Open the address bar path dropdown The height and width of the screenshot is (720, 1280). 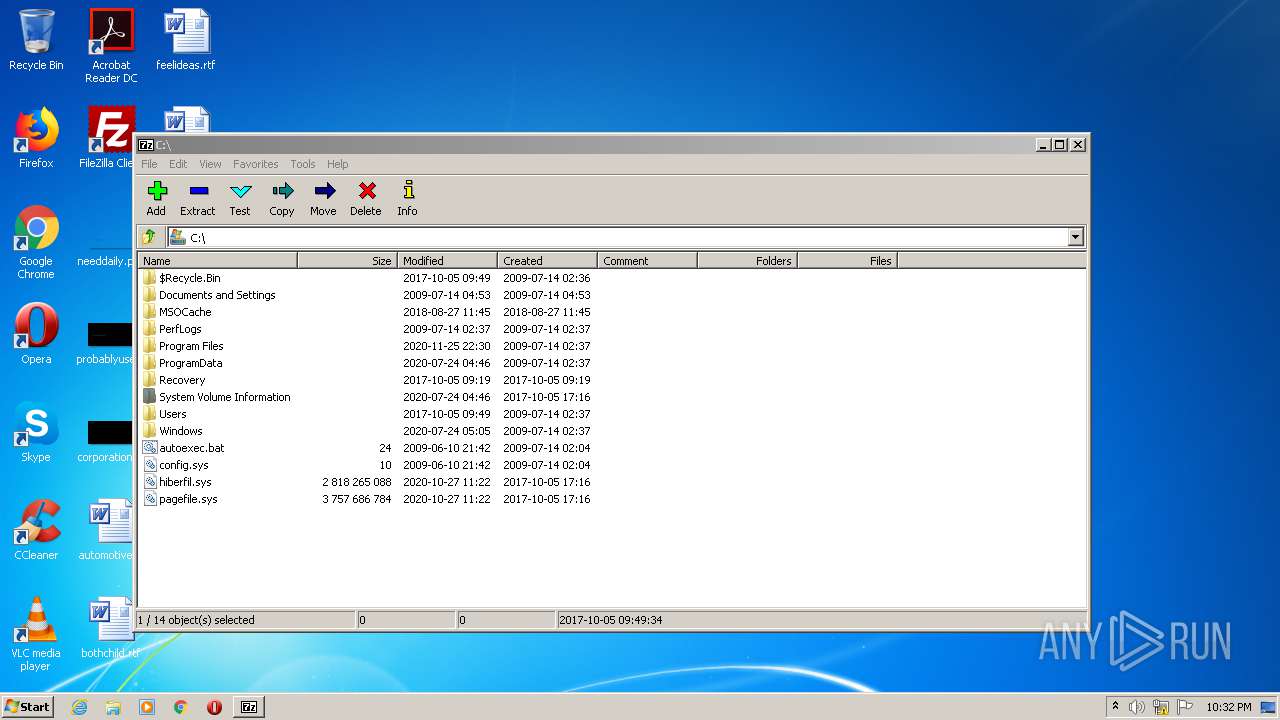point(1076,237)
